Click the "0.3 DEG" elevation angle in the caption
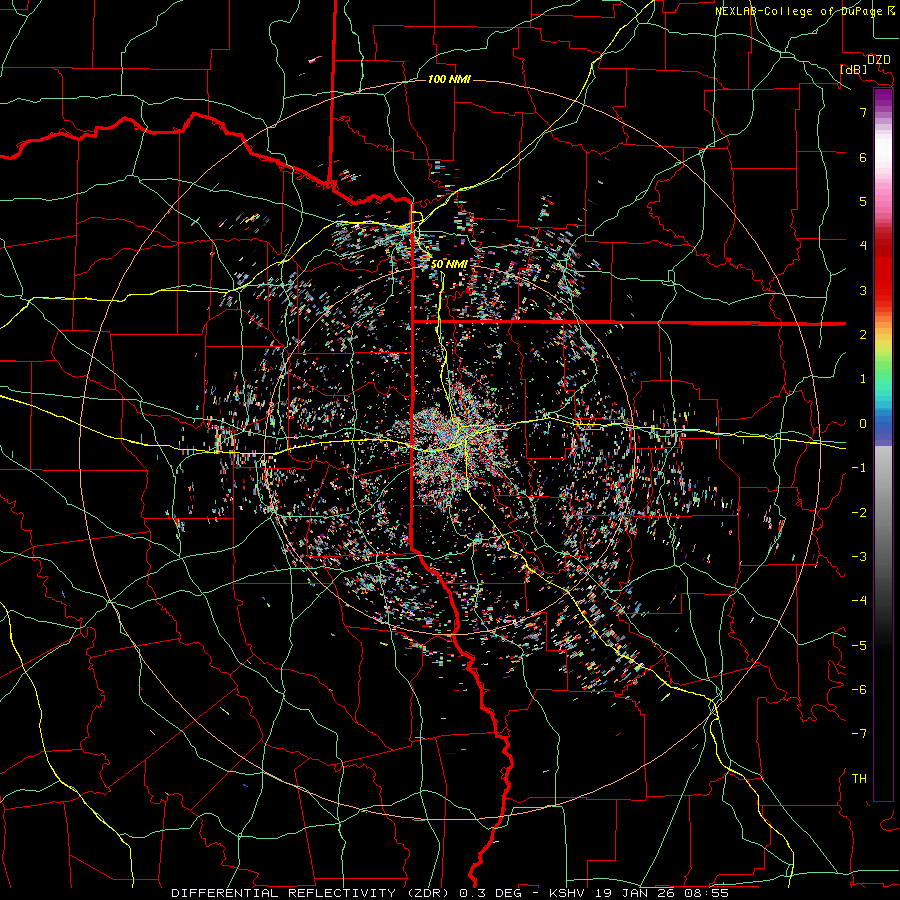Viewport: 900px width, 900px height. [490, 893]
